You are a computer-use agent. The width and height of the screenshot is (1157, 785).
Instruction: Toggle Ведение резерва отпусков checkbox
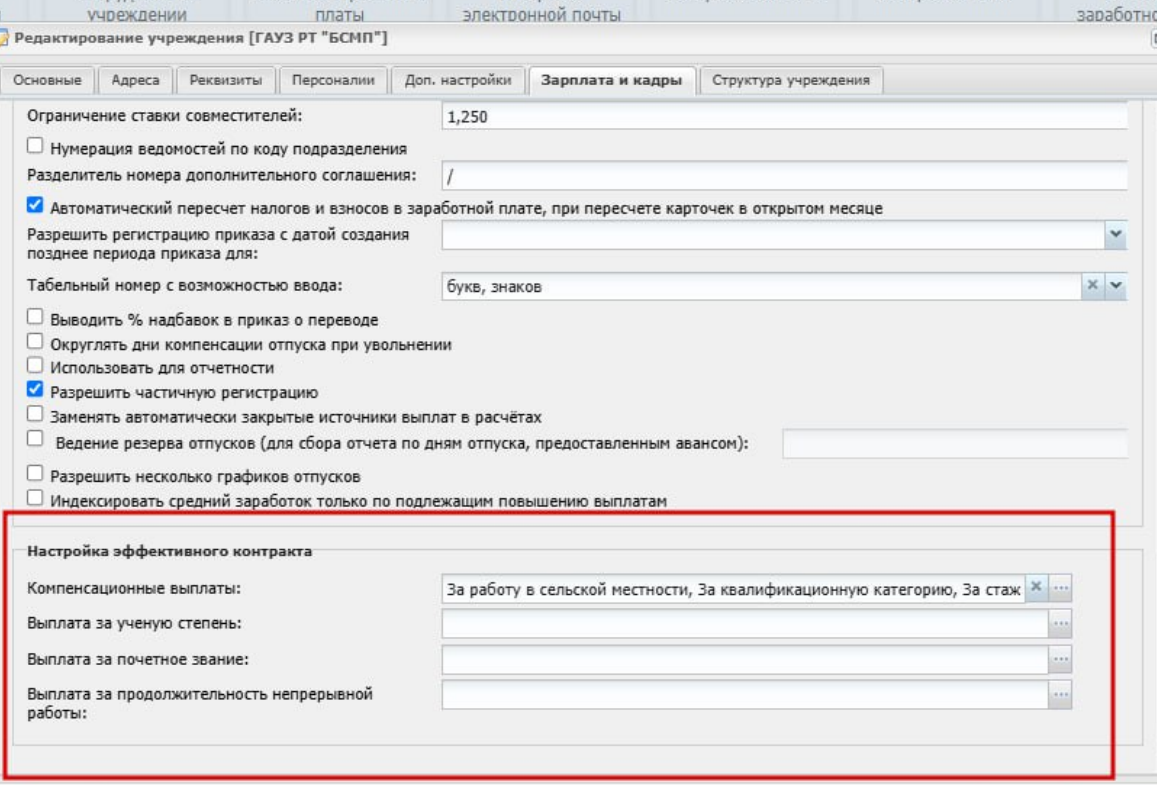(x=35, y=439)
